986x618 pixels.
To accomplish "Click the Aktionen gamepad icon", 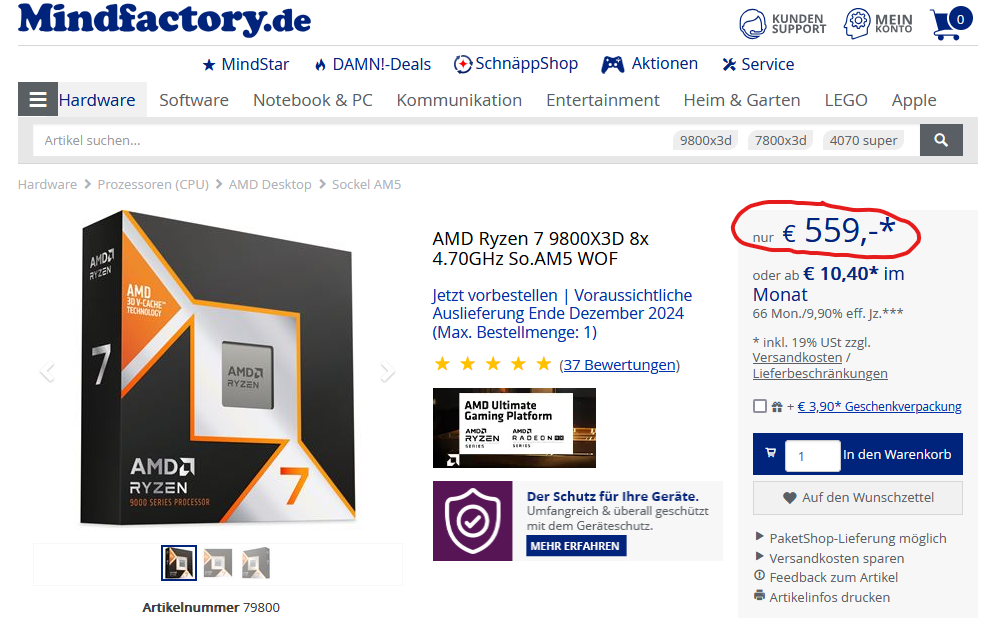I will (x=612, y=64).
